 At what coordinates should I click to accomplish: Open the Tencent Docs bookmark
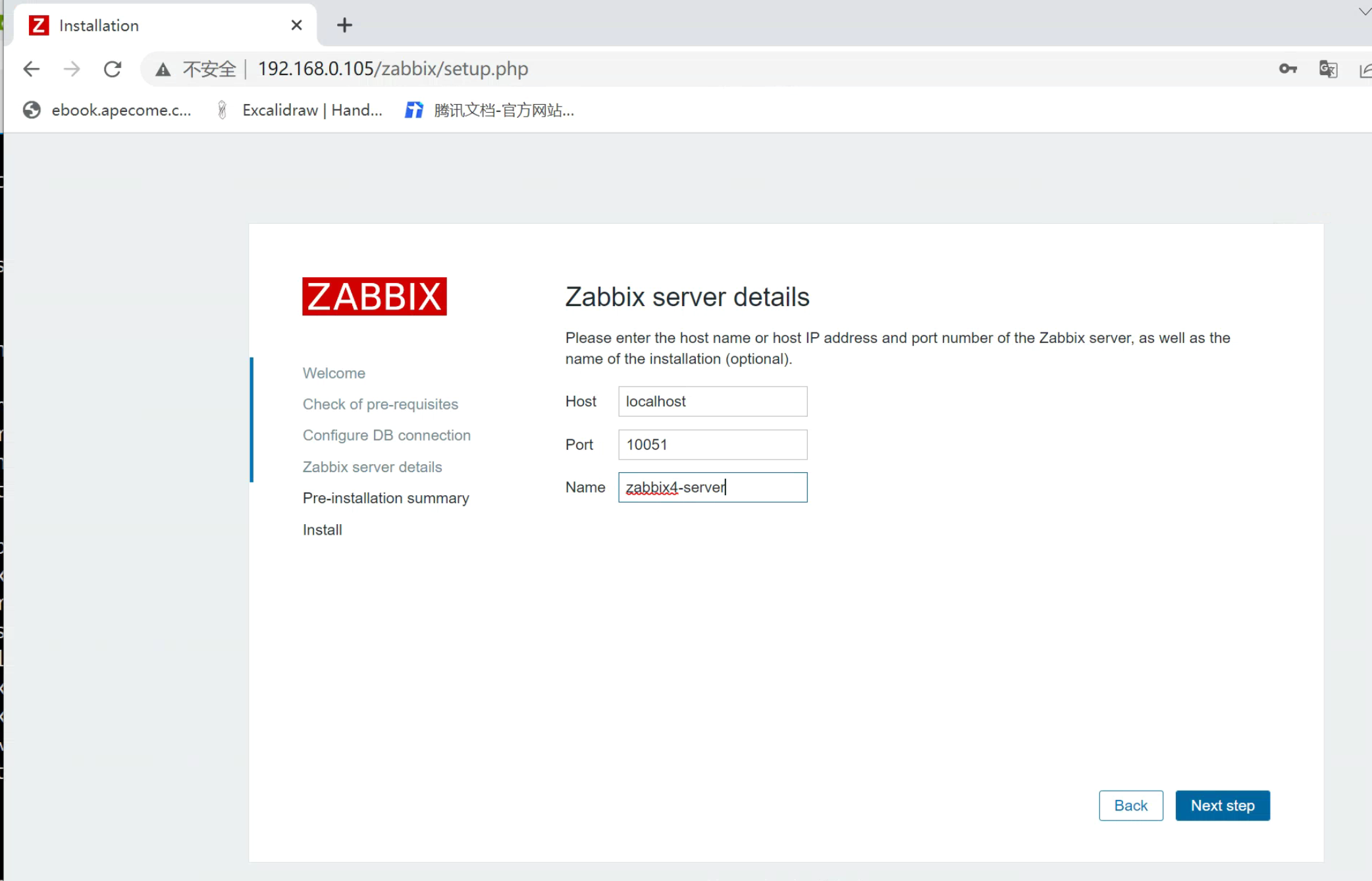490,110
